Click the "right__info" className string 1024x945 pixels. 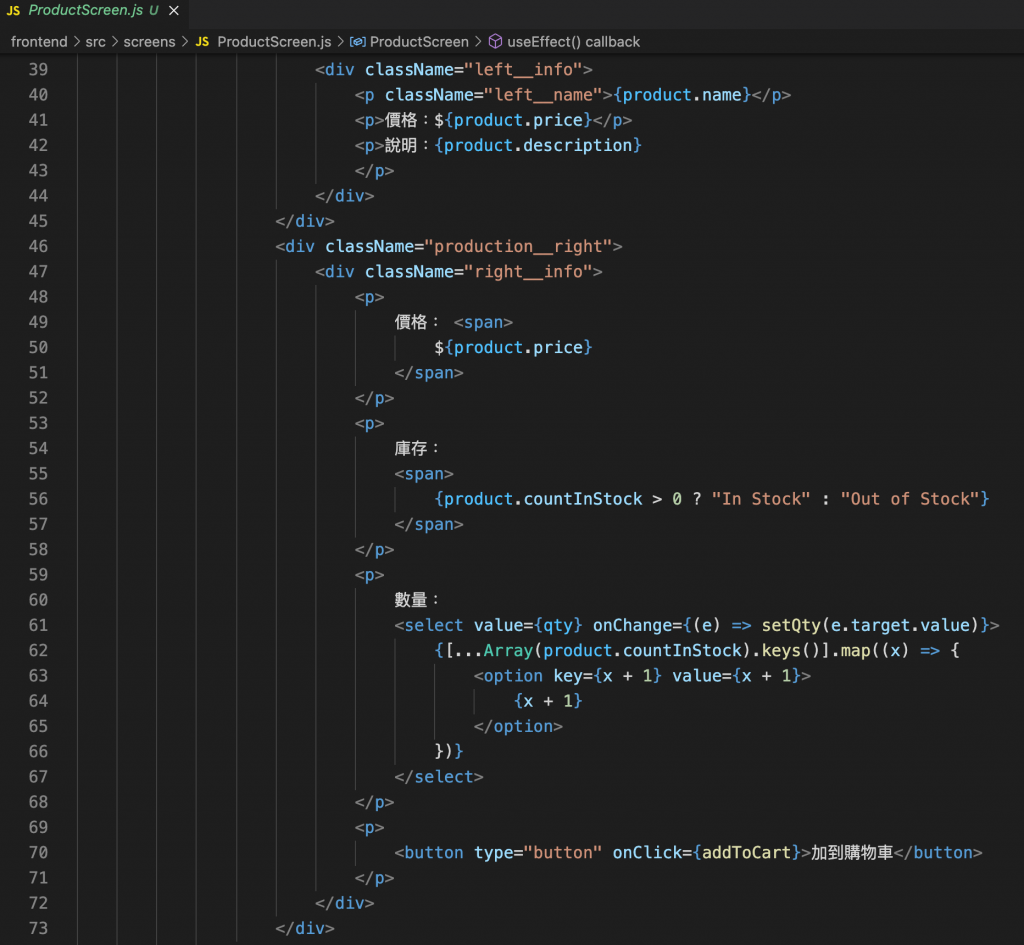coord(528,272)
